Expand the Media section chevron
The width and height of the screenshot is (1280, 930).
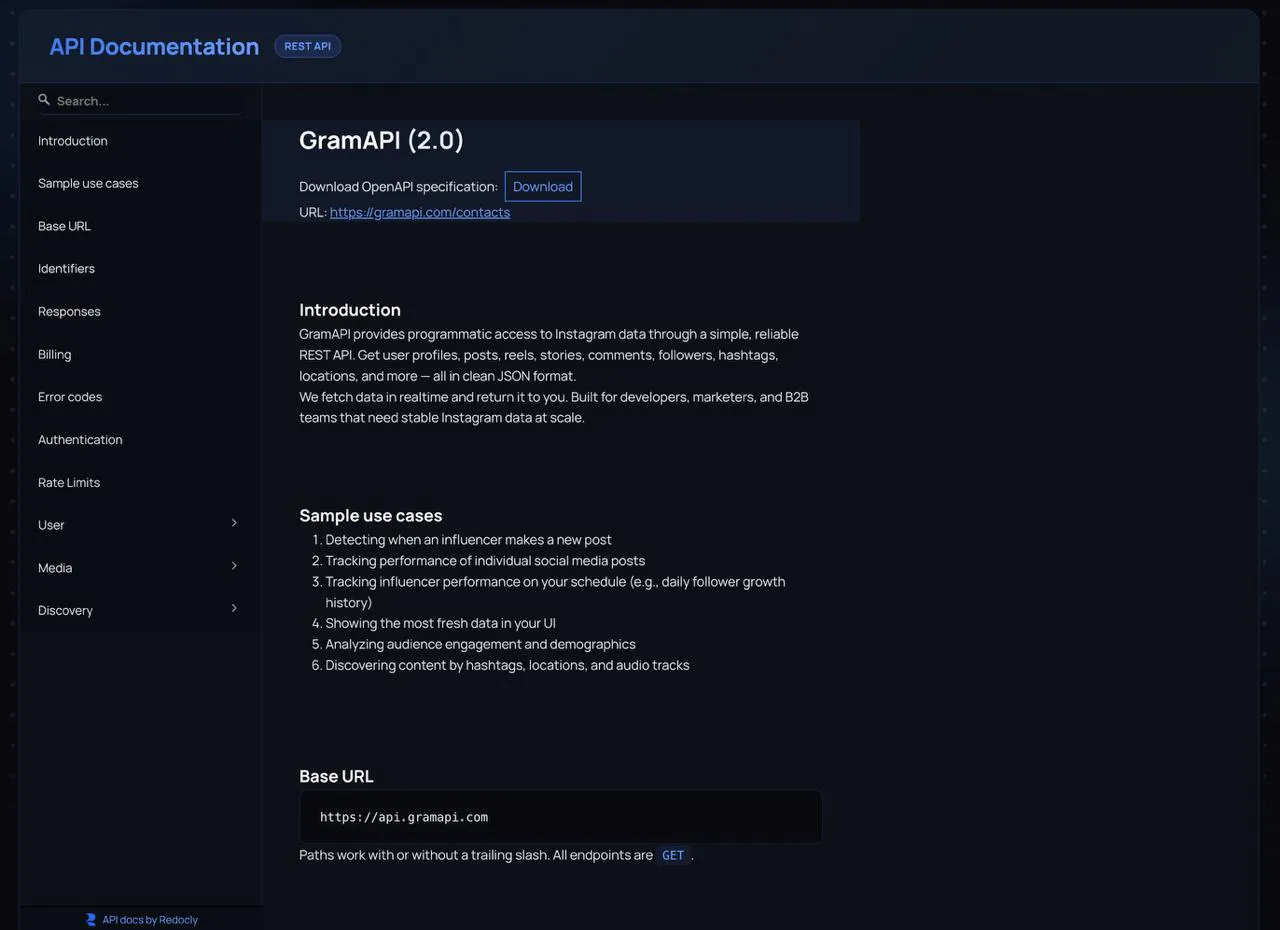coord(234,566)
